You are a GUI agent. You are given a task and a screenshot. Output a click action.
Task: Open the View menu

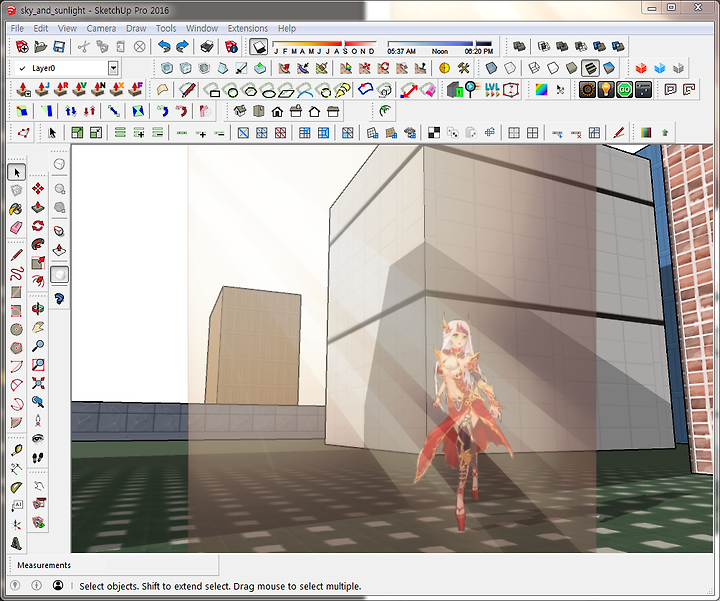coord(67,28)
